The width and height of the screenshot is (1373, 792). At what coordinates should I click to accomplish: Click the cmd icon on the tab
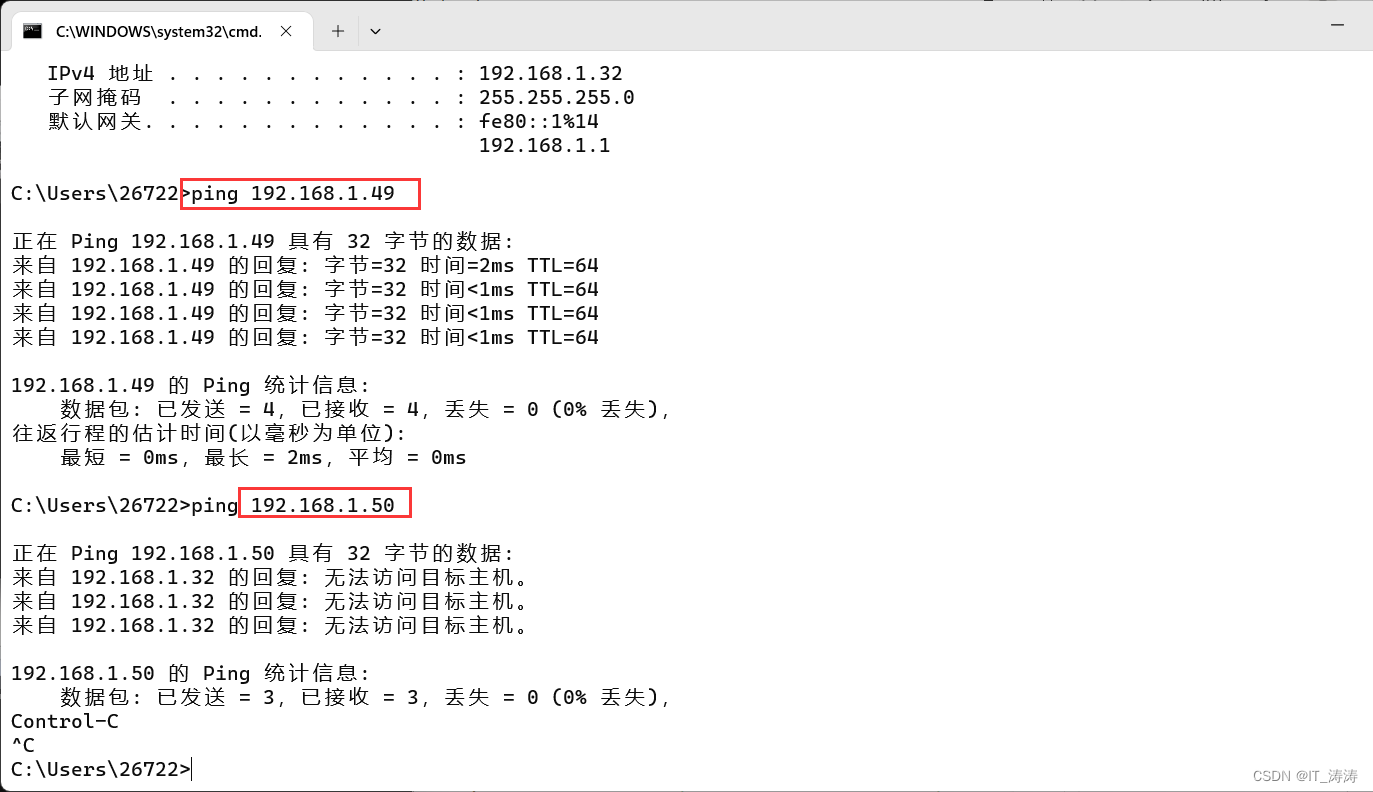[x=33, y=31]
